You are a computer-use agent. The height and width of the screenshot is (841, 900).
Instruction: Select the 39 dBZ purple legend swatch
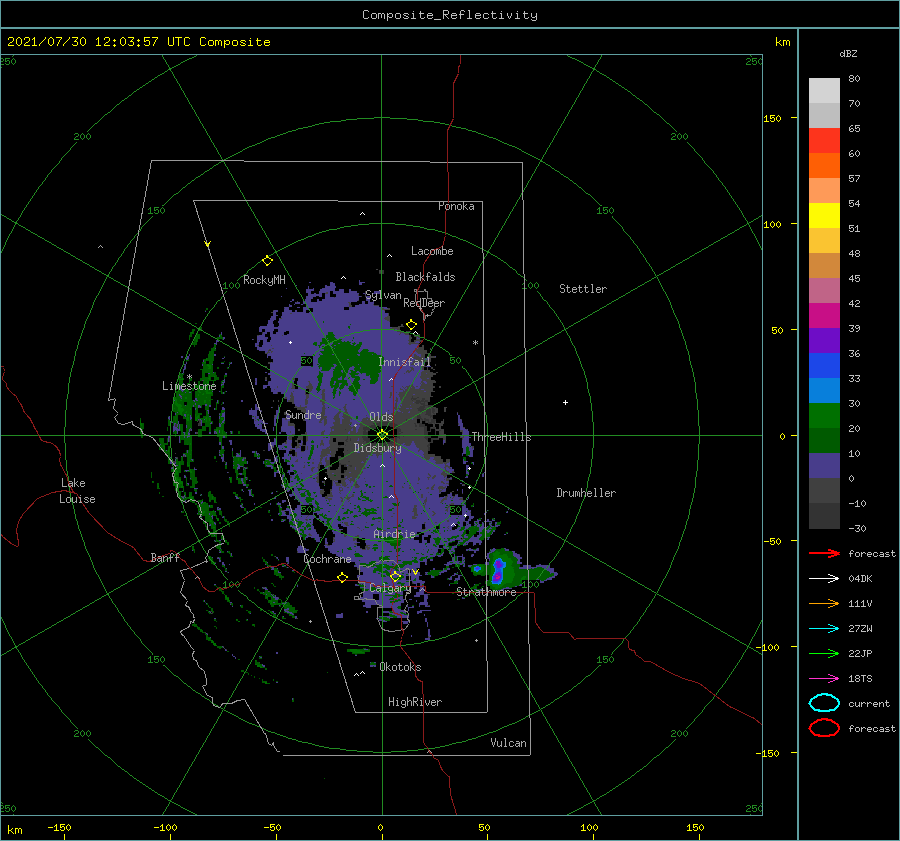click(x=824, y=340)
